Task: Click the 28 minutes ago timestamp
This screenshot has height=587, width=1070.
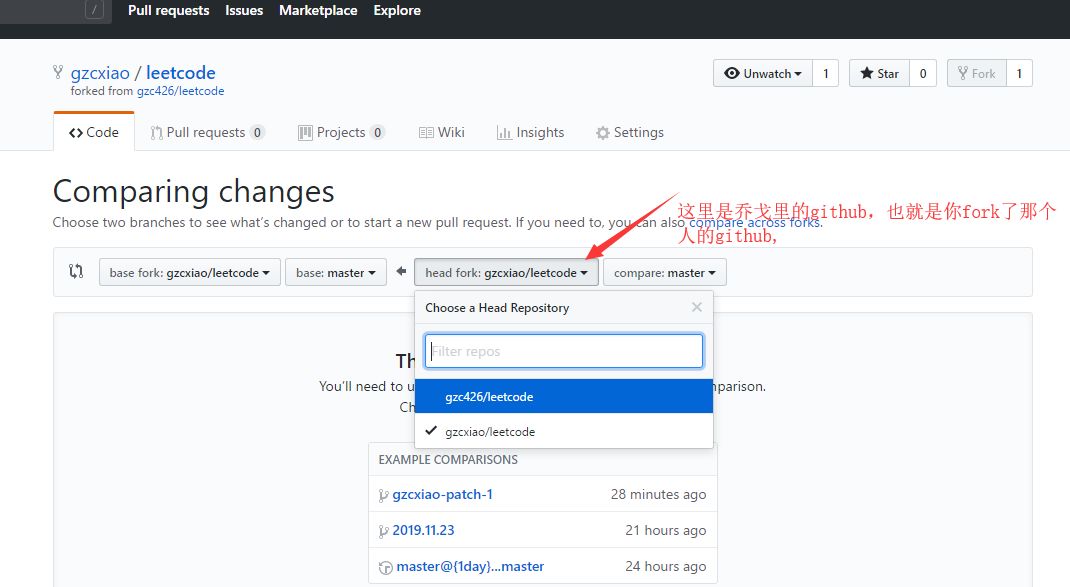Action: coord(659,494)
